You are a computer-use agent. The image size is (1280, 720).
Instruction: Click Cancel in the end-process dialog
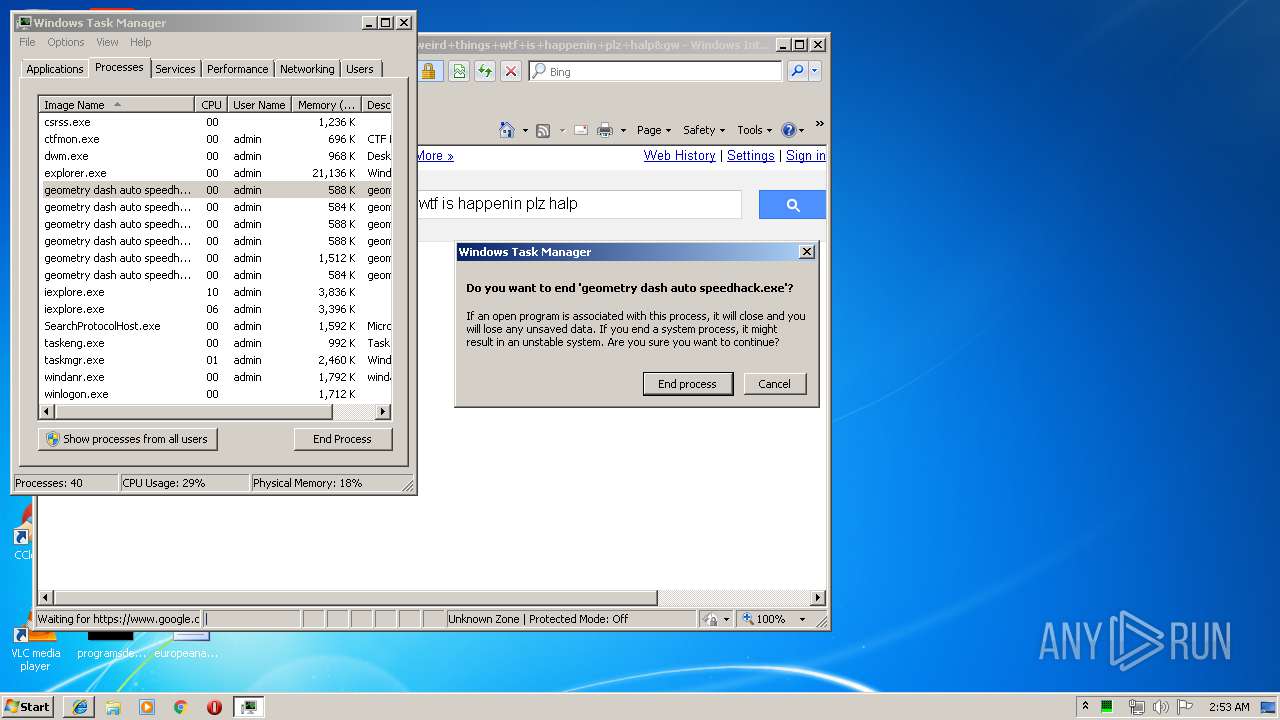775,384
